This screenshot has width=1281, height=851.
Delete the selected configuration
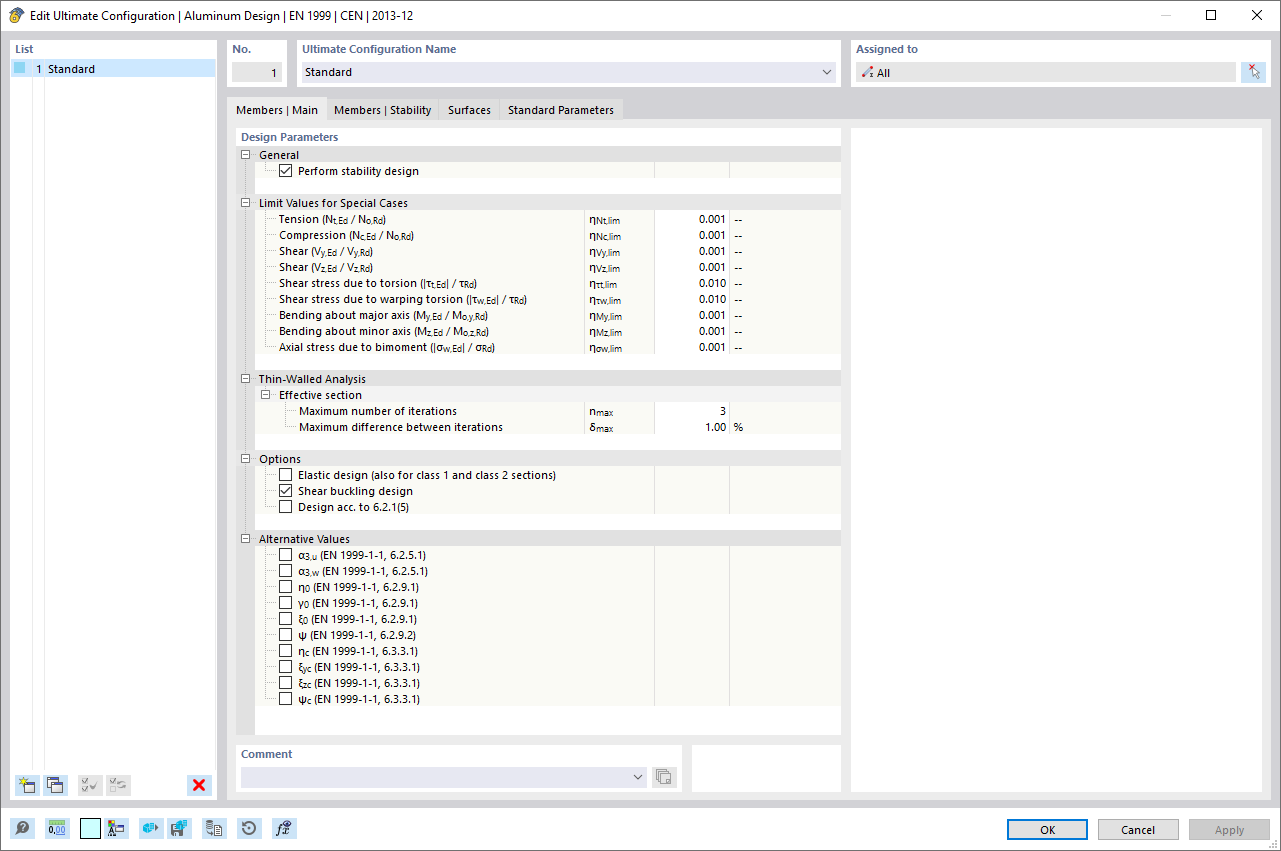tap(198, 785)
